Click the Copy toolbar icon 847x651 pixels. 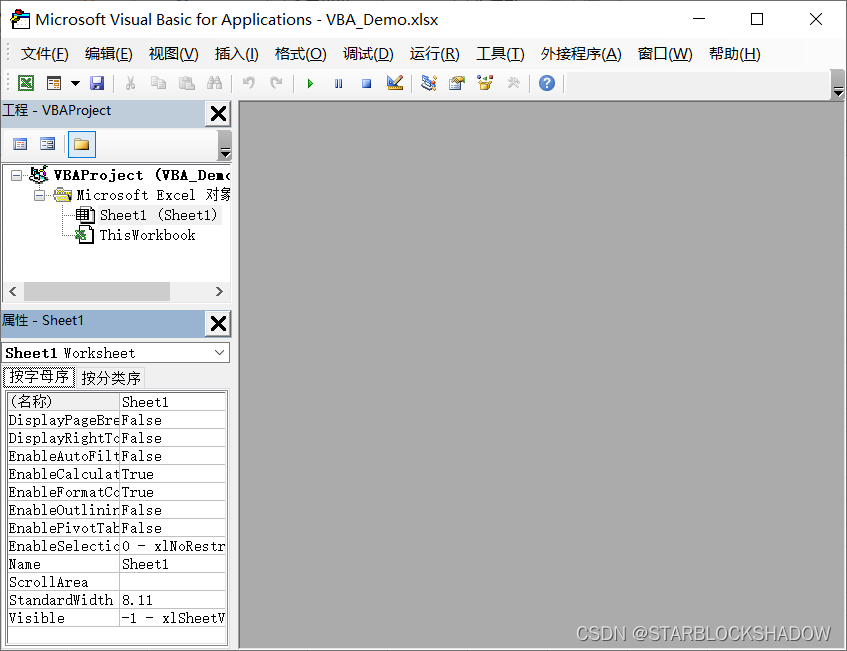pos(158,83)
